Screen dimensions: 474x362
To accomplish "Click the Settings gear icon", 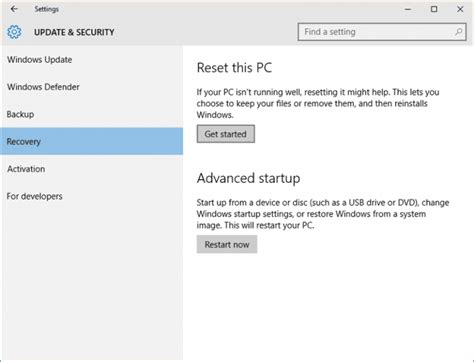I will point(14,32).
